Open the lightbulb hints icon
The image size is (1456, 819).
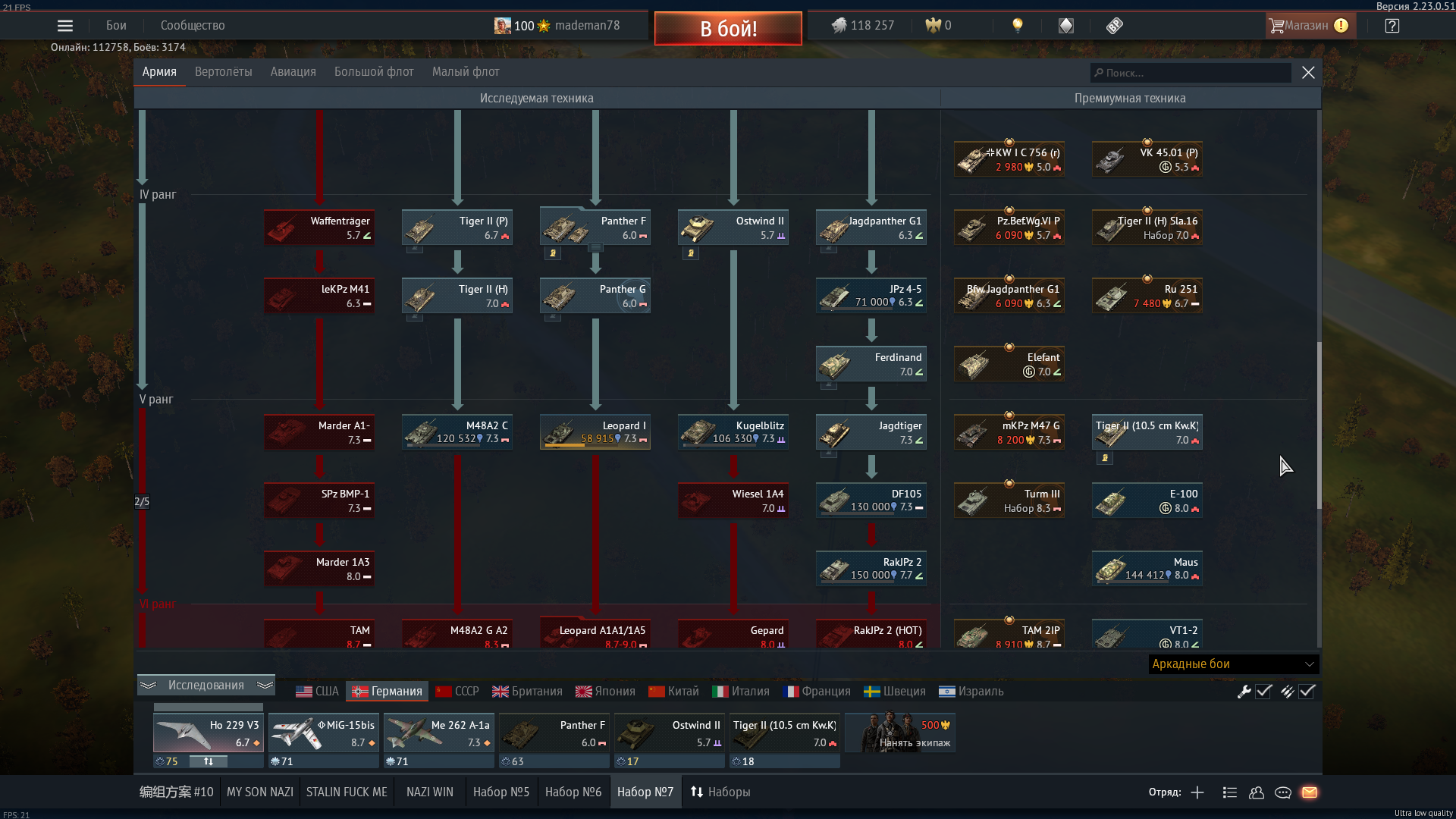(1018, 26)
